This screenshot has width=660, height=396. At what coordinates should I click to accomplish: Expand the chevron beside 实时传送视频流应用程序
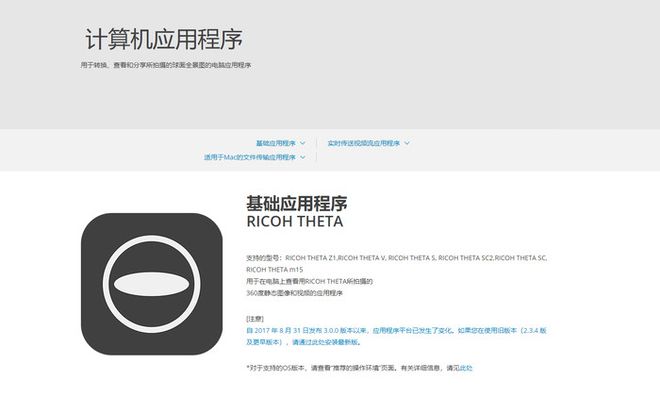point(407,143)
